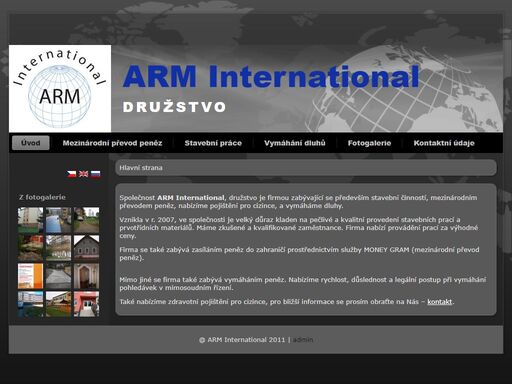The width and height of the screenshot is (512, 384).
Task: Open Kontaktní údaje page
Action: 444,143
